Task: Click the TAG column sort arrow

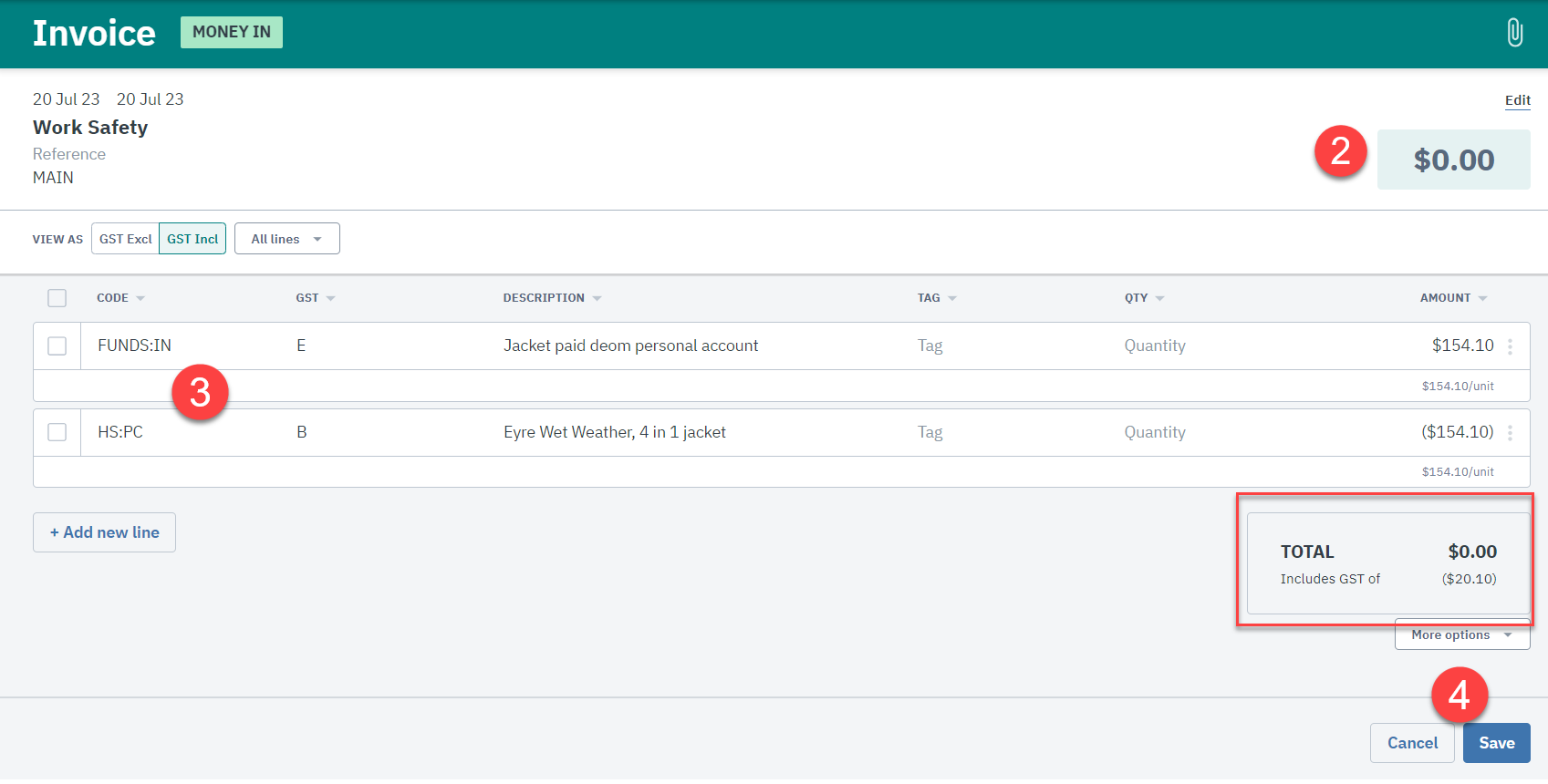Action: (952, 299)
